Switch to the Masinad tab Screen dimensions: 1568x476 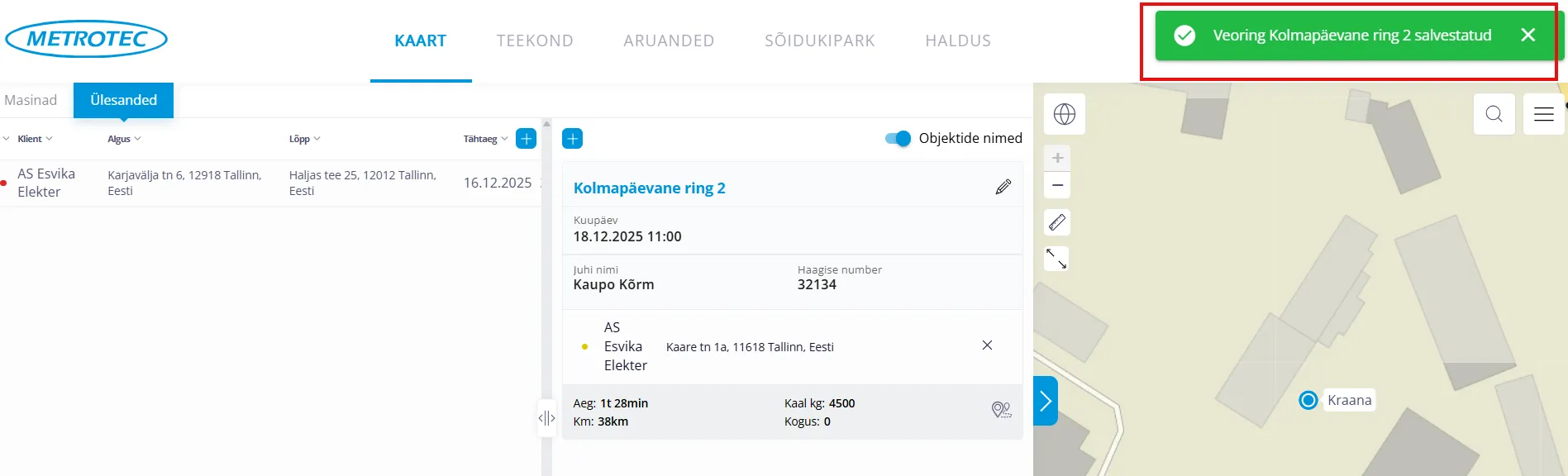31,100
